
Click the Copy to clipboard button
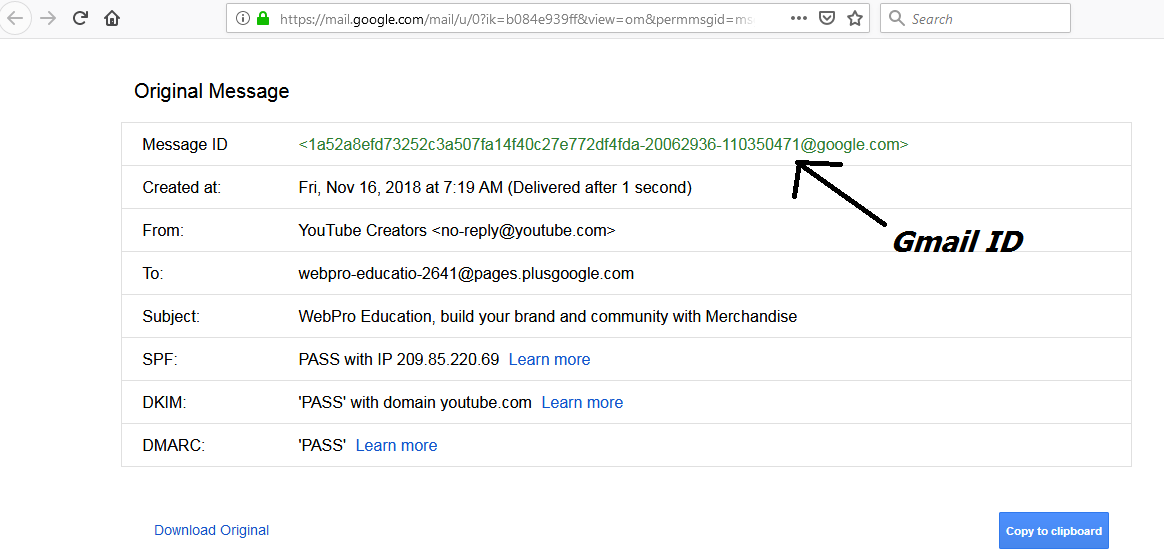tap(1053, 531)
